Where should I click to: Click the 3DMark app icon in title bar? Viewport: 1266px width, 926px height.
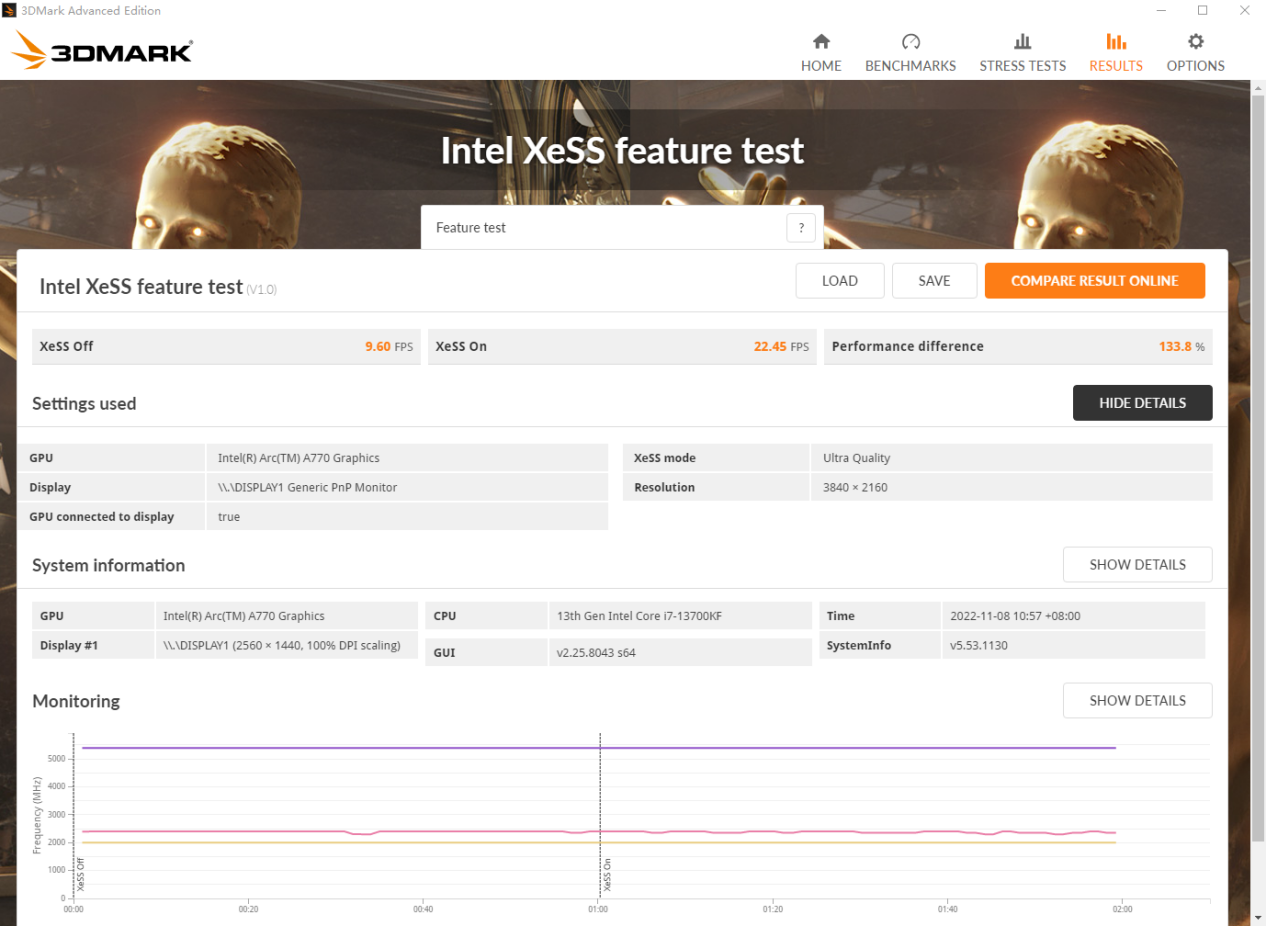[x=10, y=10]
